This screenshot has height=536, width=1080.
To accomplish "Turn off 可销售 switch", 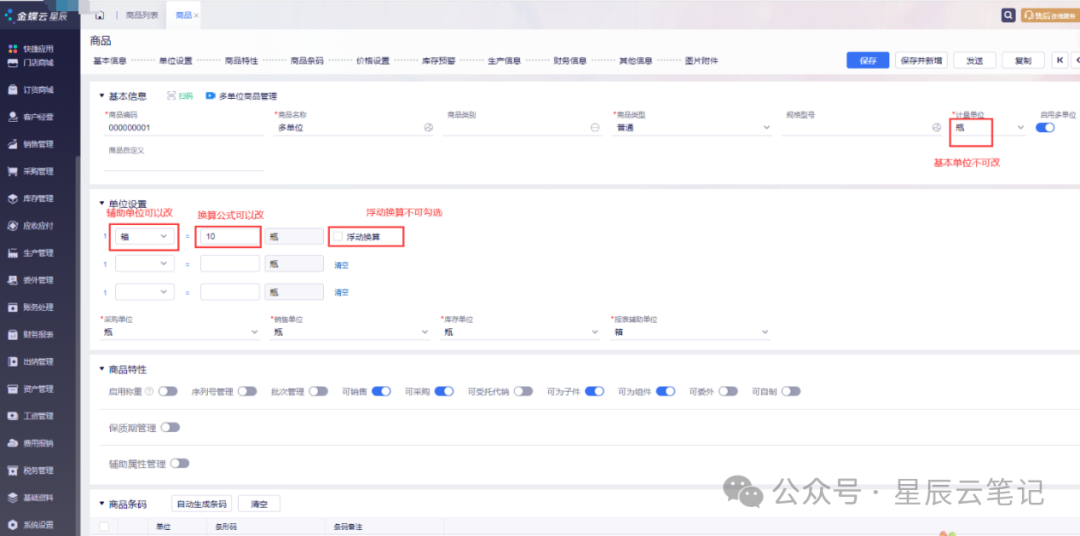I will pyautogui.click(x=381, y=391).
